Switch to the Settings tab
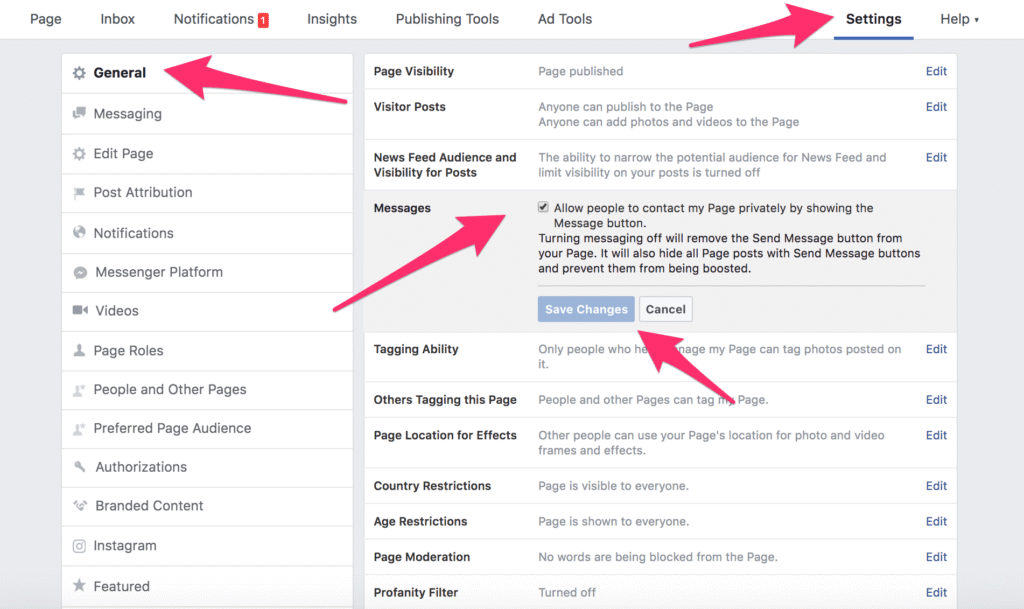This screenshot has width=1024, height=609. (872, 18)
